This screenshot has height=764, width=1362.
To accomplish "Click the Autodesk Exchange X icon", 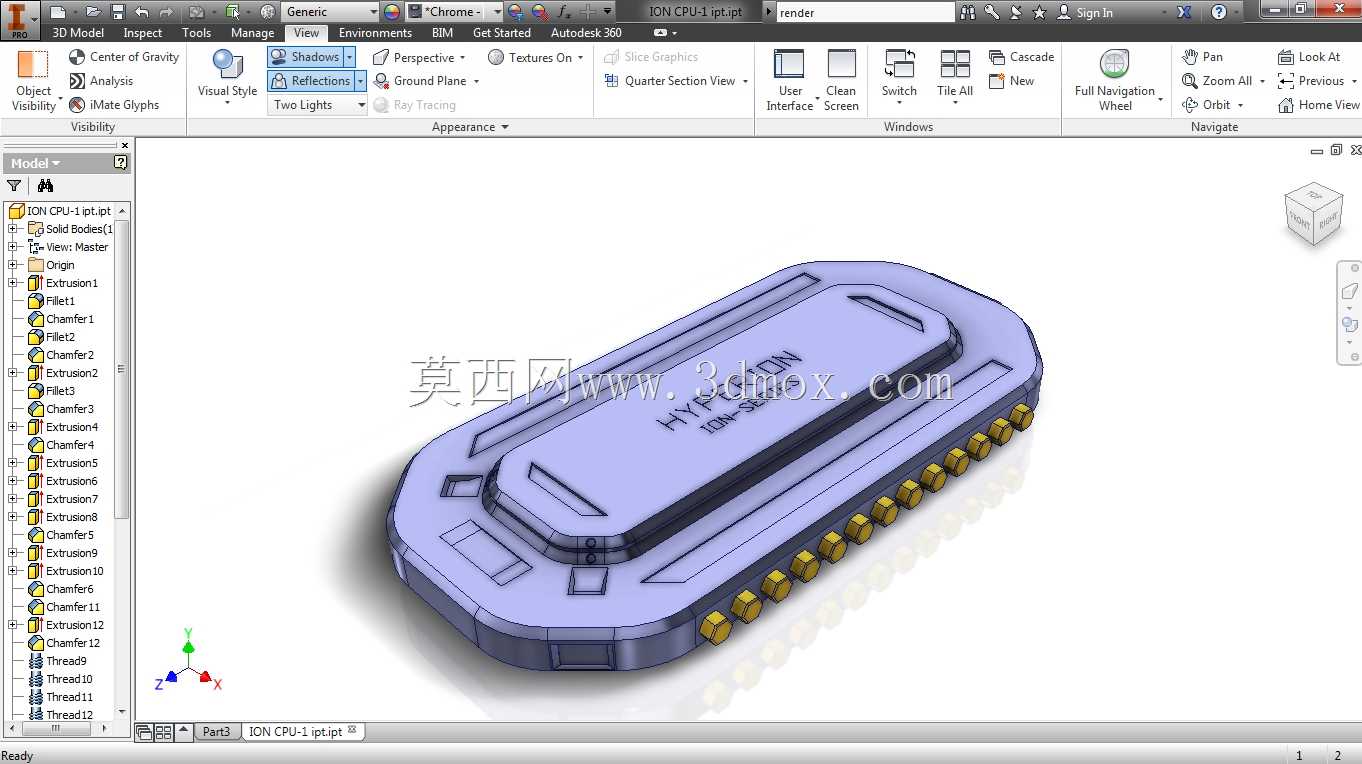I will (x=1184, y=12).
